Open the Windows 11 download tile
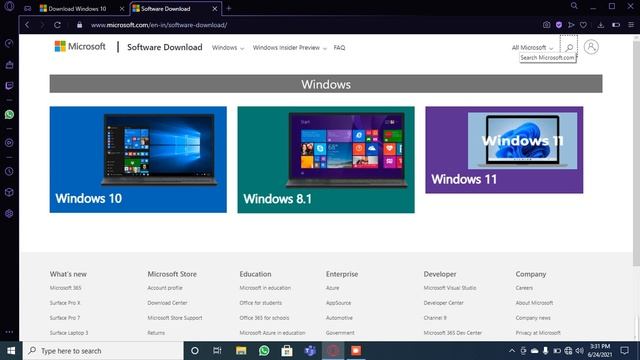 [x=504, y=150]
